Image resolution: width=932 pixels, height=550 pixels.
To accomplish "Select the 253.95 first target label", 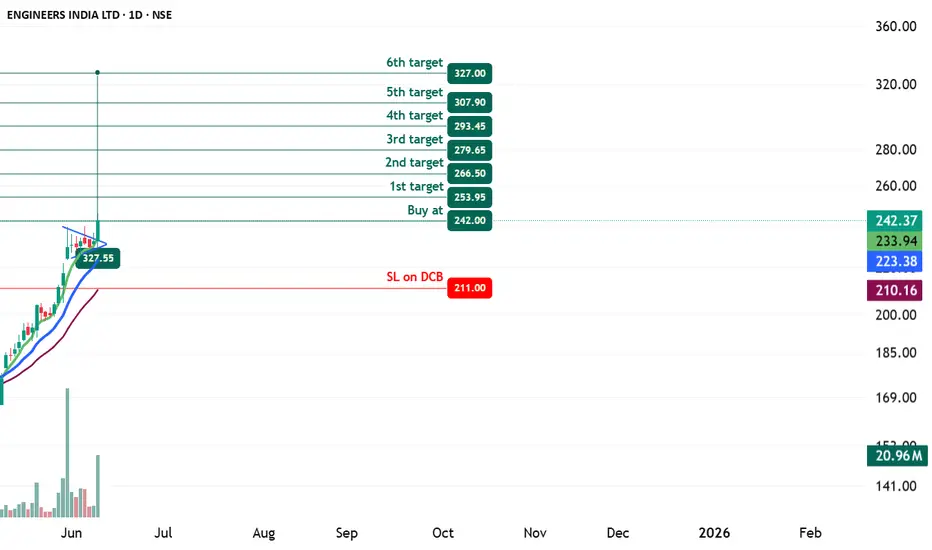I will (x=470, y=197).
